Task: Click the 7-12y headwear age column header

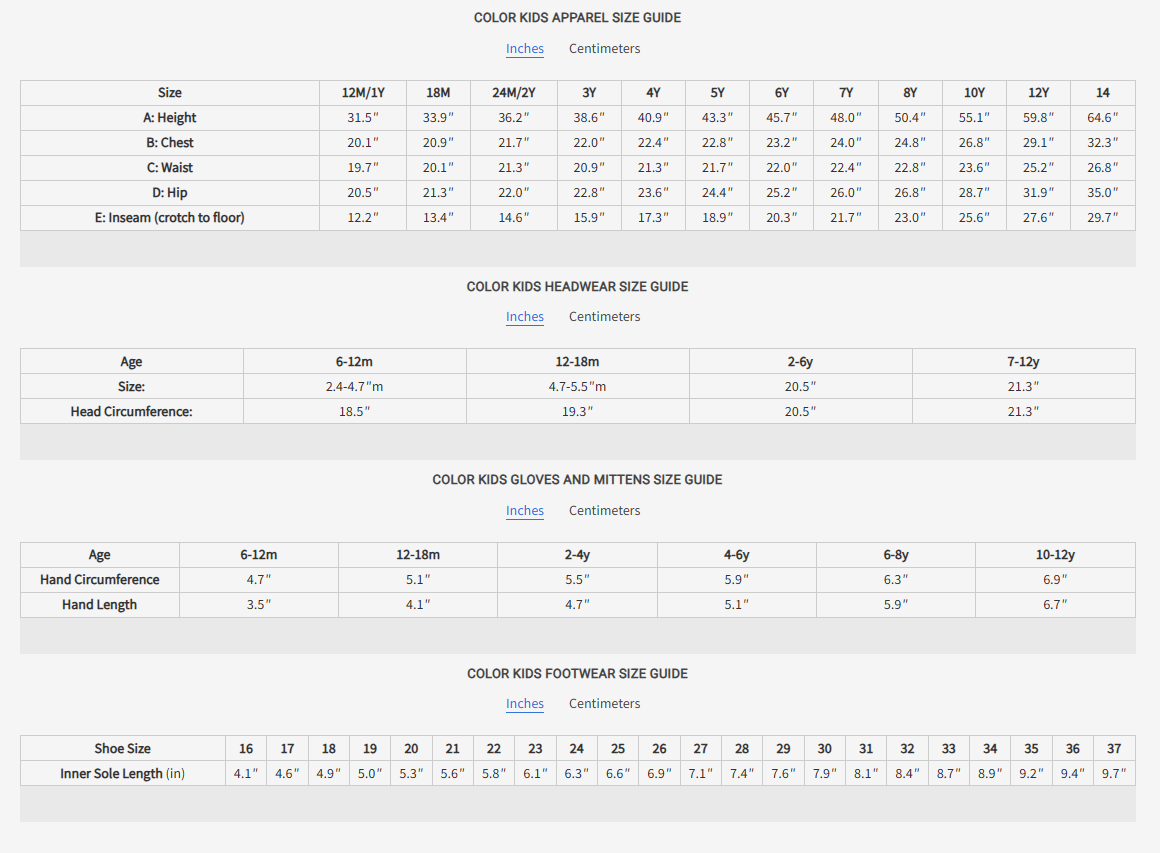Action: (1023, 362)
